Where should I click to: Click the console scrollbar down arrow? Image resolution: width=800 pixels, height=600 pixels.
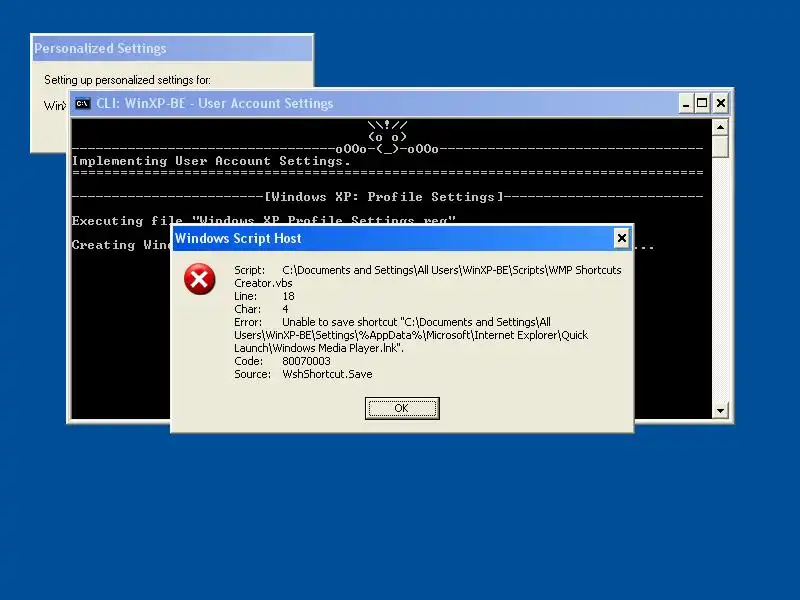(x=720, y=410)
